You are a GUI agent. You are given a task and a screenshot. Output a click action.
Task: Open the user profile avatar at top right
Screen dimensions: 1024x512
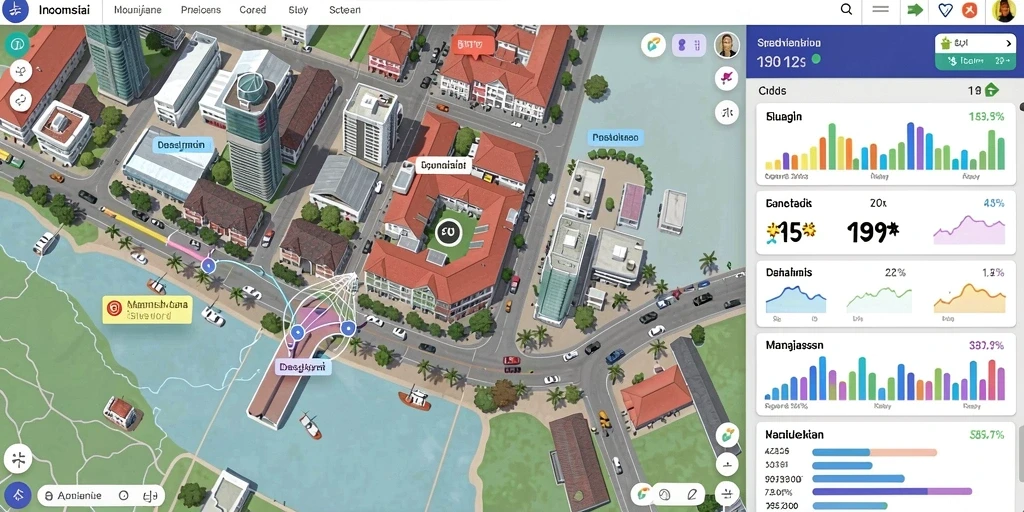pyautogui.click(x=1003, y=10)
